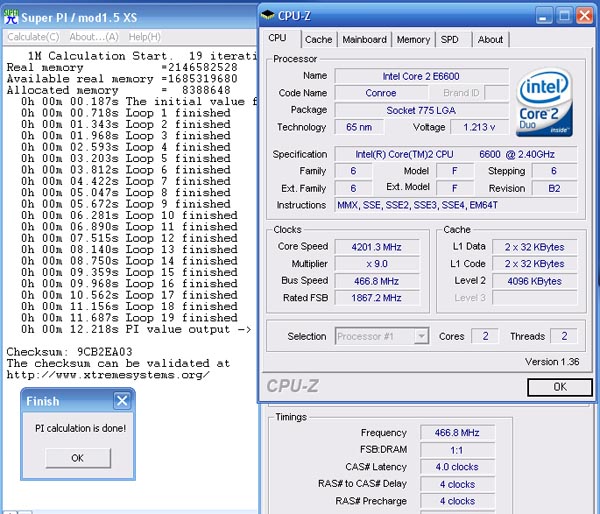Click the Loop 10 finished line
This screenshot has width=600, height=514.
(x=129, y=215)
